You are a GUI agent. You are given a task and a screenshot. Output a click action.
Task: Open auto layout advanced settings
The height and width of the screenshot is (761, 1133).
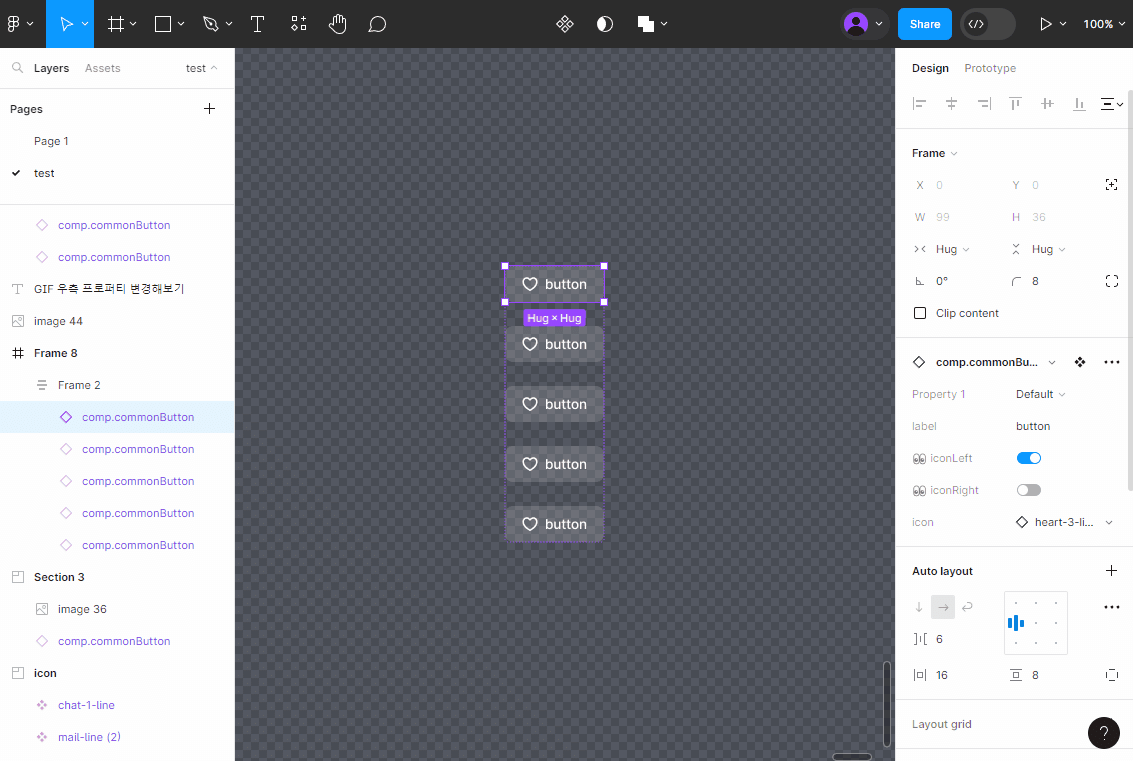(x=1111, y=607)
